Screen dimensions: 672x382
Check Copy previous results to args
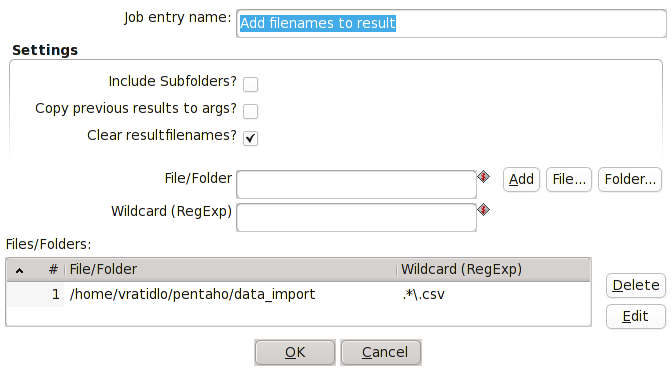250,111
